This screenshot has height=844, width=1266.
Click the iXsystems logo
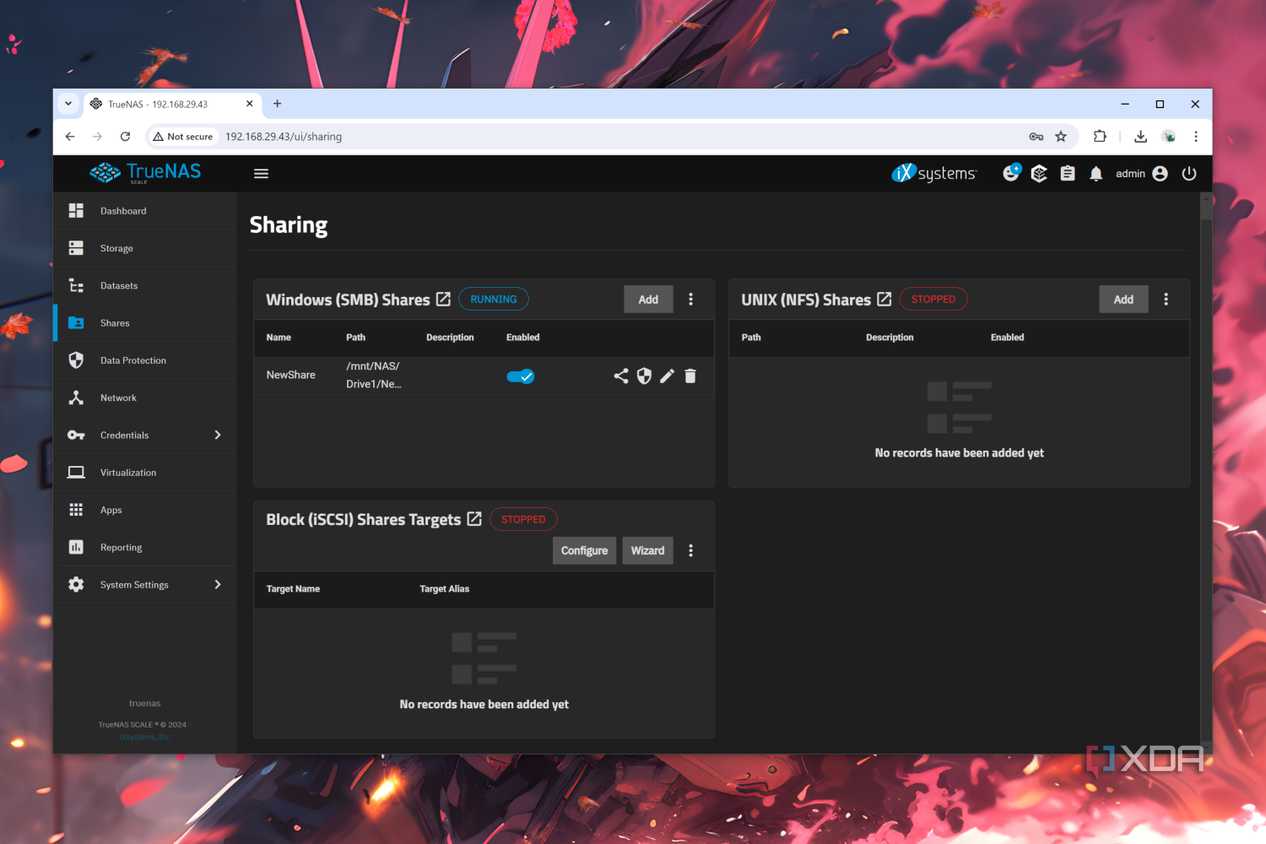pyautogui.click(x=934, y=173)
